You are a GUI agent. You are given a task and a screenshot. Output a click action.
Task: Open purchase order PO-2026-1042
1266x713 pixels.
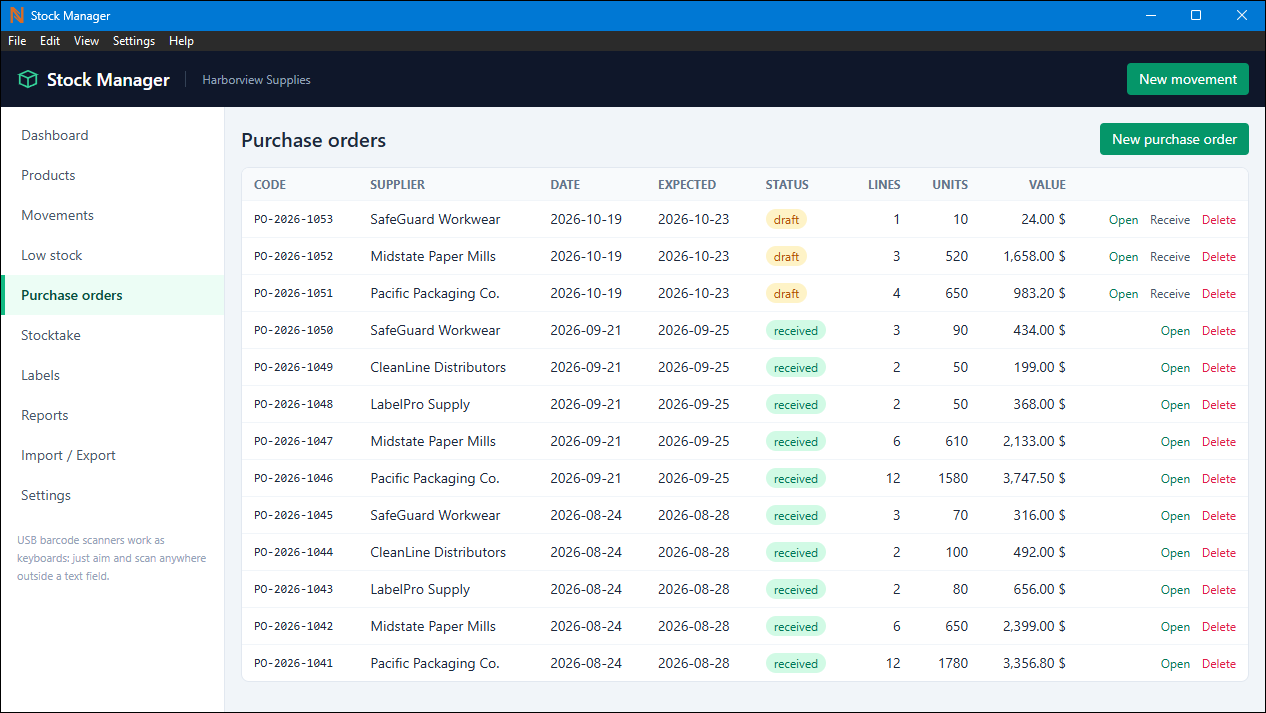(1175, 627)
